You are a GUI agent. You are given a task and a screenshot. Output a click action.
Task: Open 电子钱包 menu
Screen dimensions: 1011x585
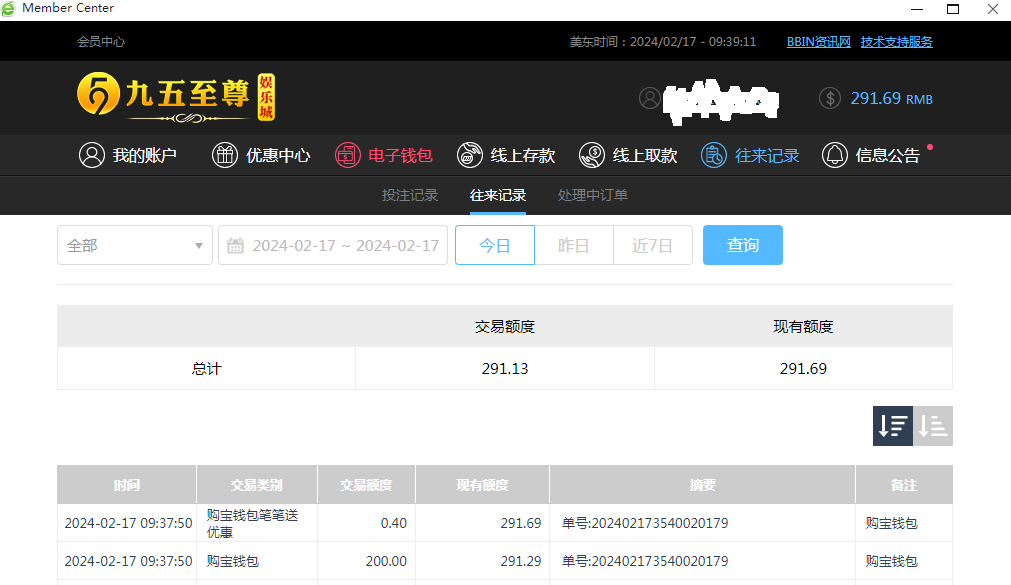click(384, 155)
